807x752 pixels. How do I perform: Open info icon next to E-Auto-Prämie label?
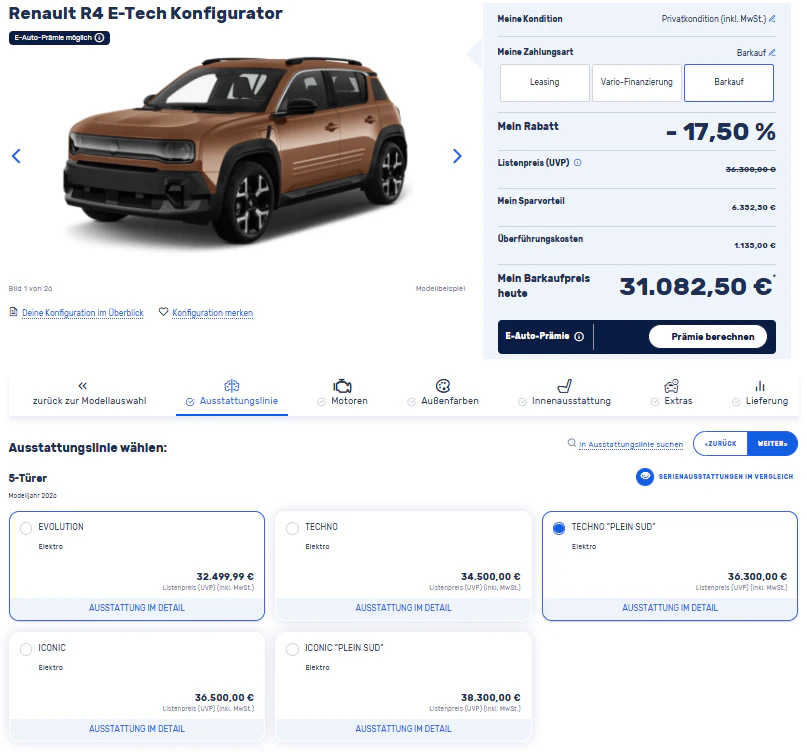[x=579, y=336]
